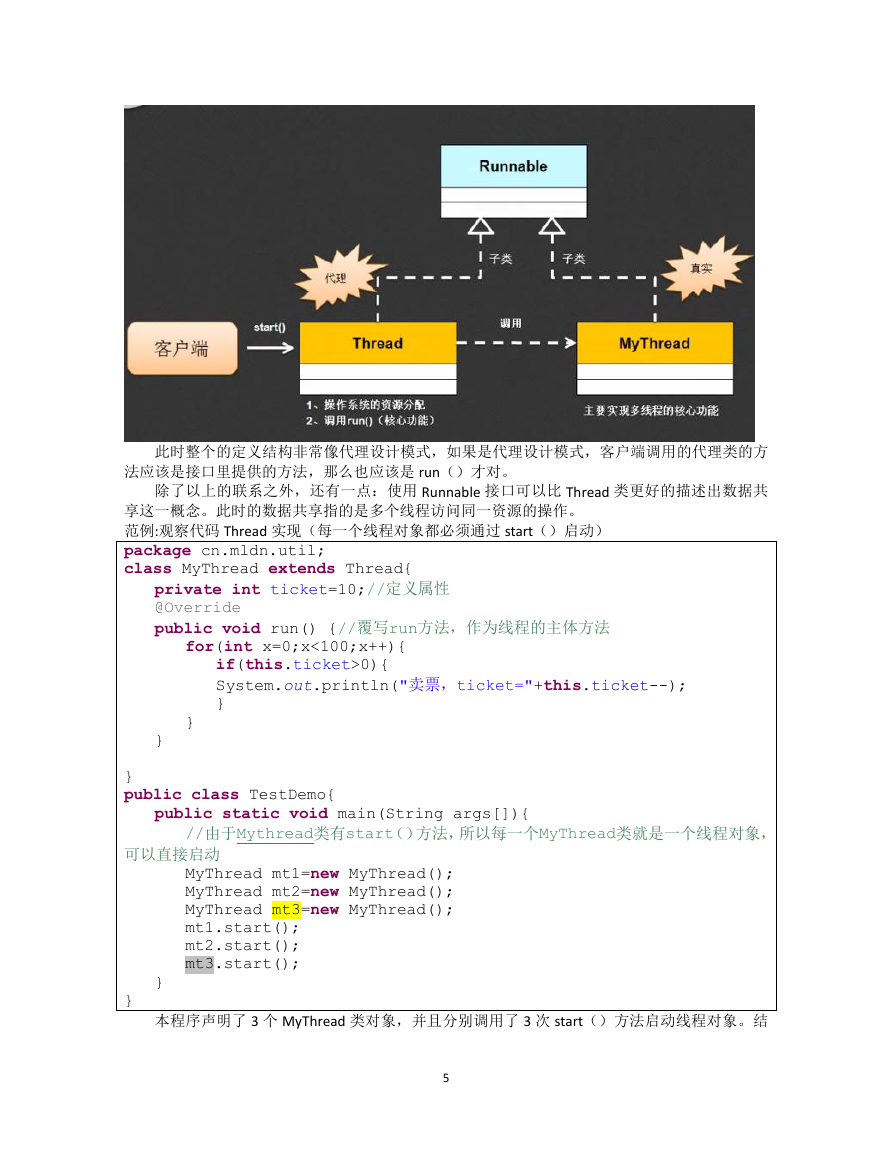Viewport: 893px width, 1155px height.
Task: Click the "@Override" annotation
Action: [x=197, y=608]
